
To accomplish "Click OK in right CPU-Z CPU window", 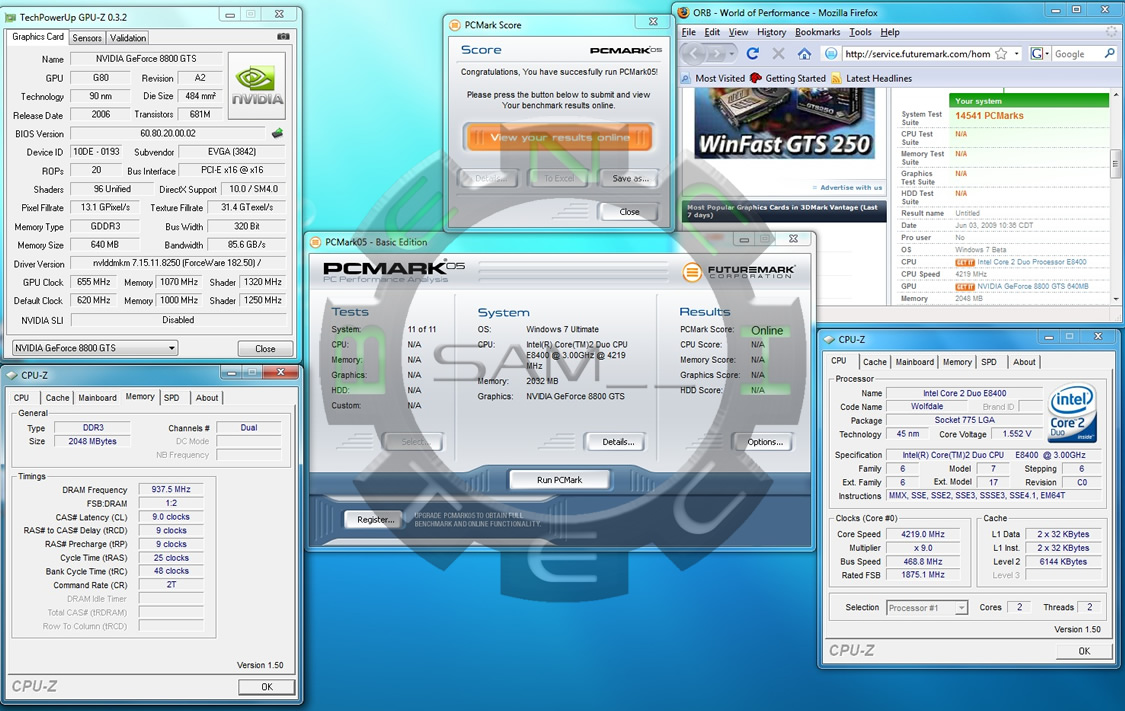I will point(1083,651).
